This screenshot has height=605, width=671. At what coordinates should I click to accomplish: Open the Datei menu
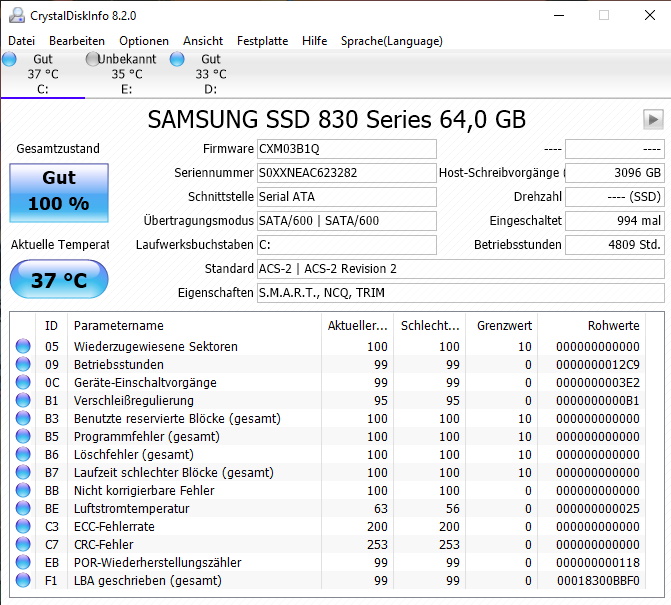pyautogui.click(x=21, y=41)
